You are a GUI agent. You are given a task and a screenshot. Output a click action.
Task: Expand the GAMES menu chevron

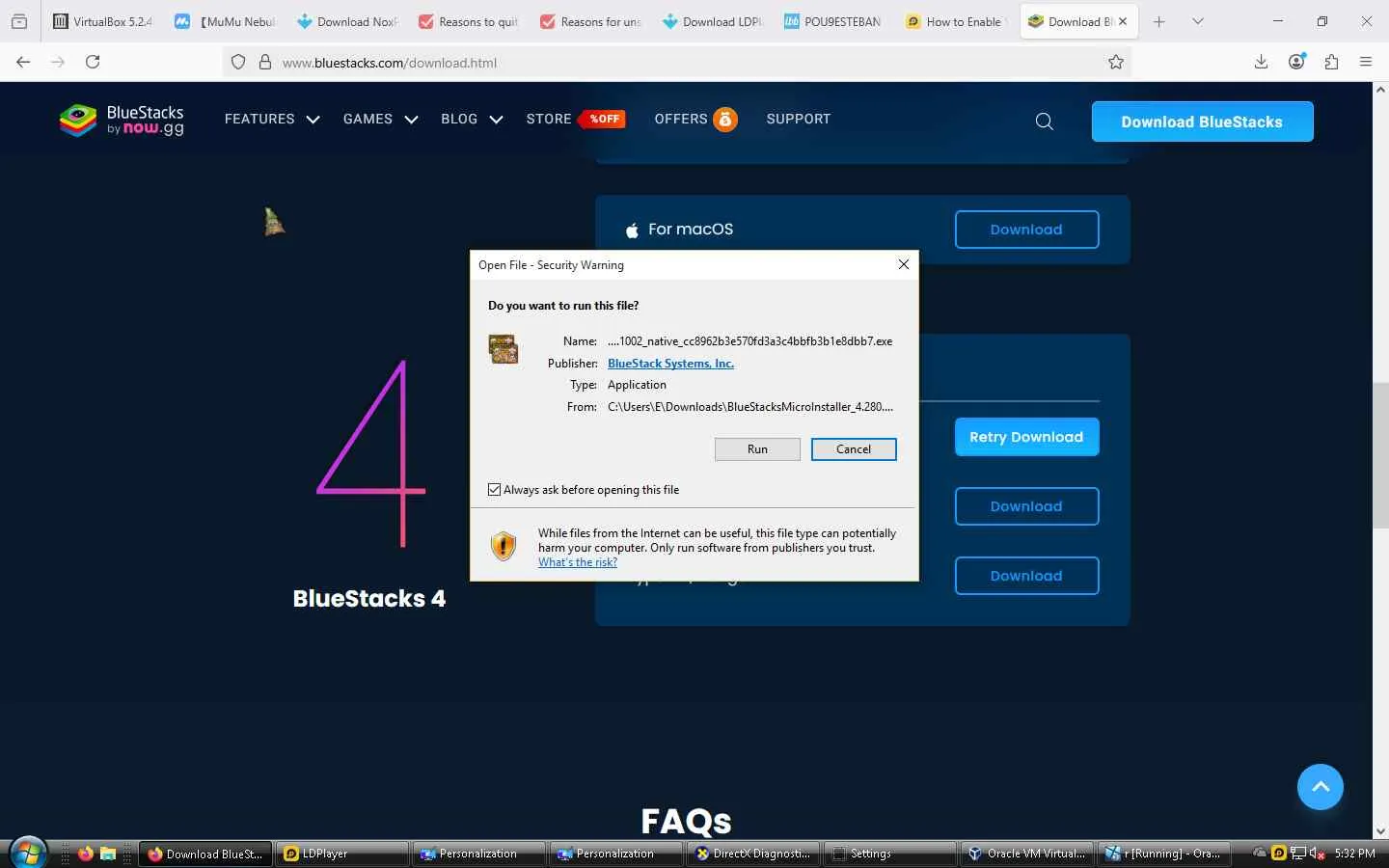411,120
